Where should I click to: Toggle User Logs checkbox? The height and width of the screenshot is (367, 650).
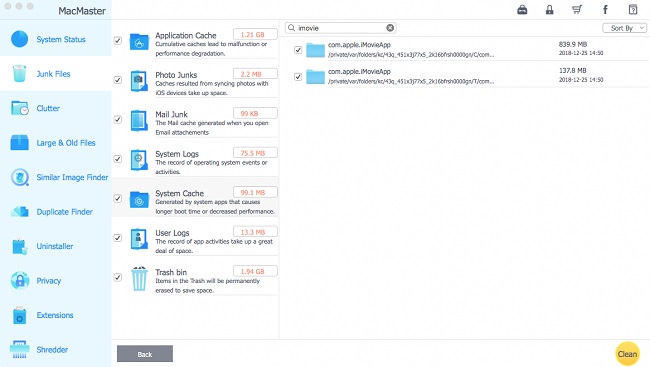pos(118,238)
